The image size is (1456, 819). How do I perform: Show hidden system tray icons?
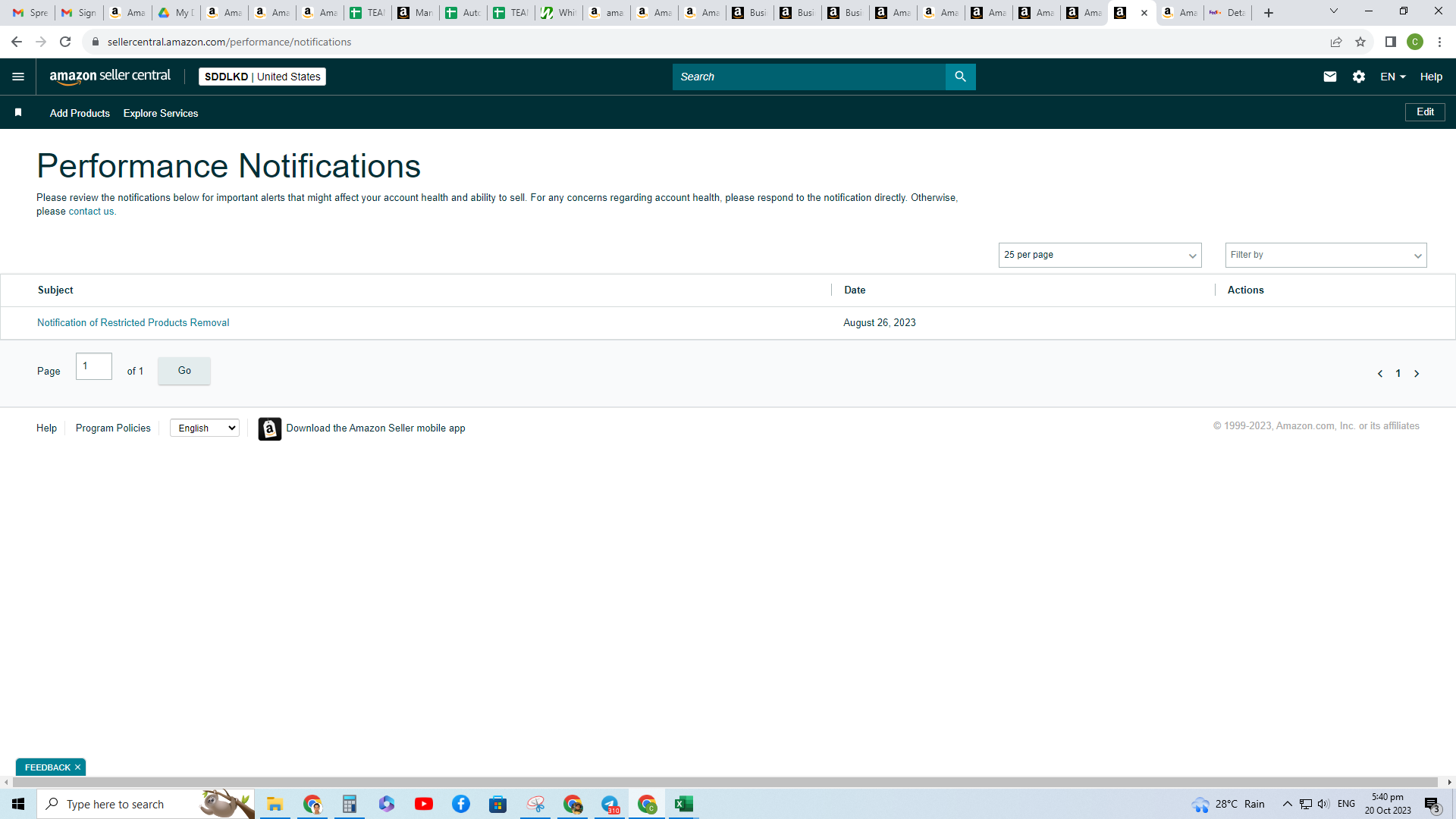pyautogui.click(x=1287, y=804)
